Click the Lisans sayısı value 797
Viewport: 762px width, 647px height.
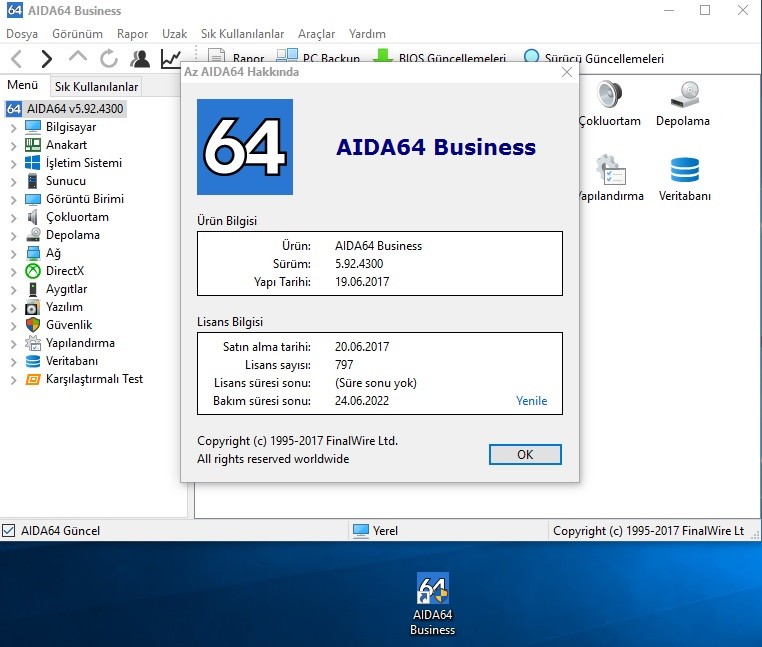[344, 365]
